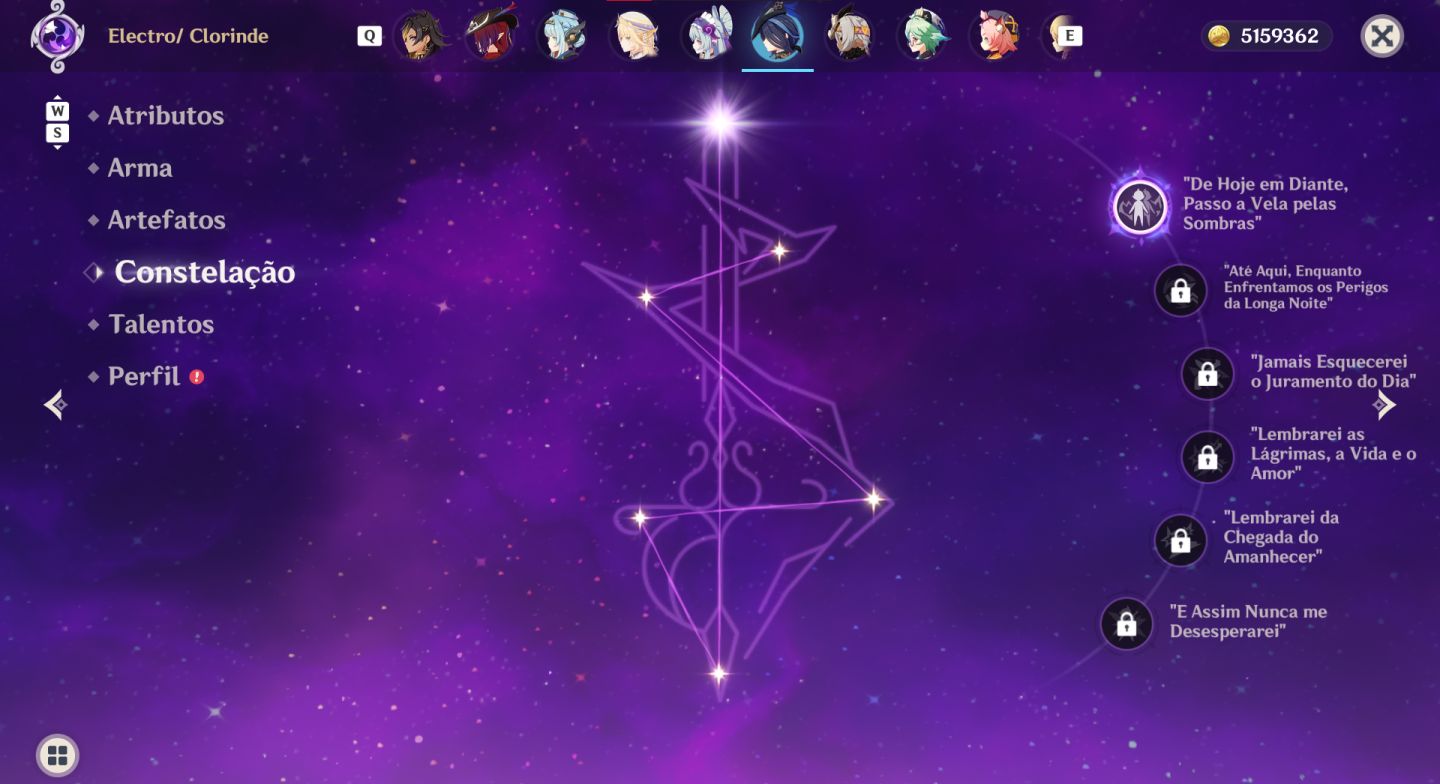This screenshot has height=784, width=1440.
Task: Click the "Electro/ Clorinde" character title
Action: pyautogui.click(x=188, y=36)
